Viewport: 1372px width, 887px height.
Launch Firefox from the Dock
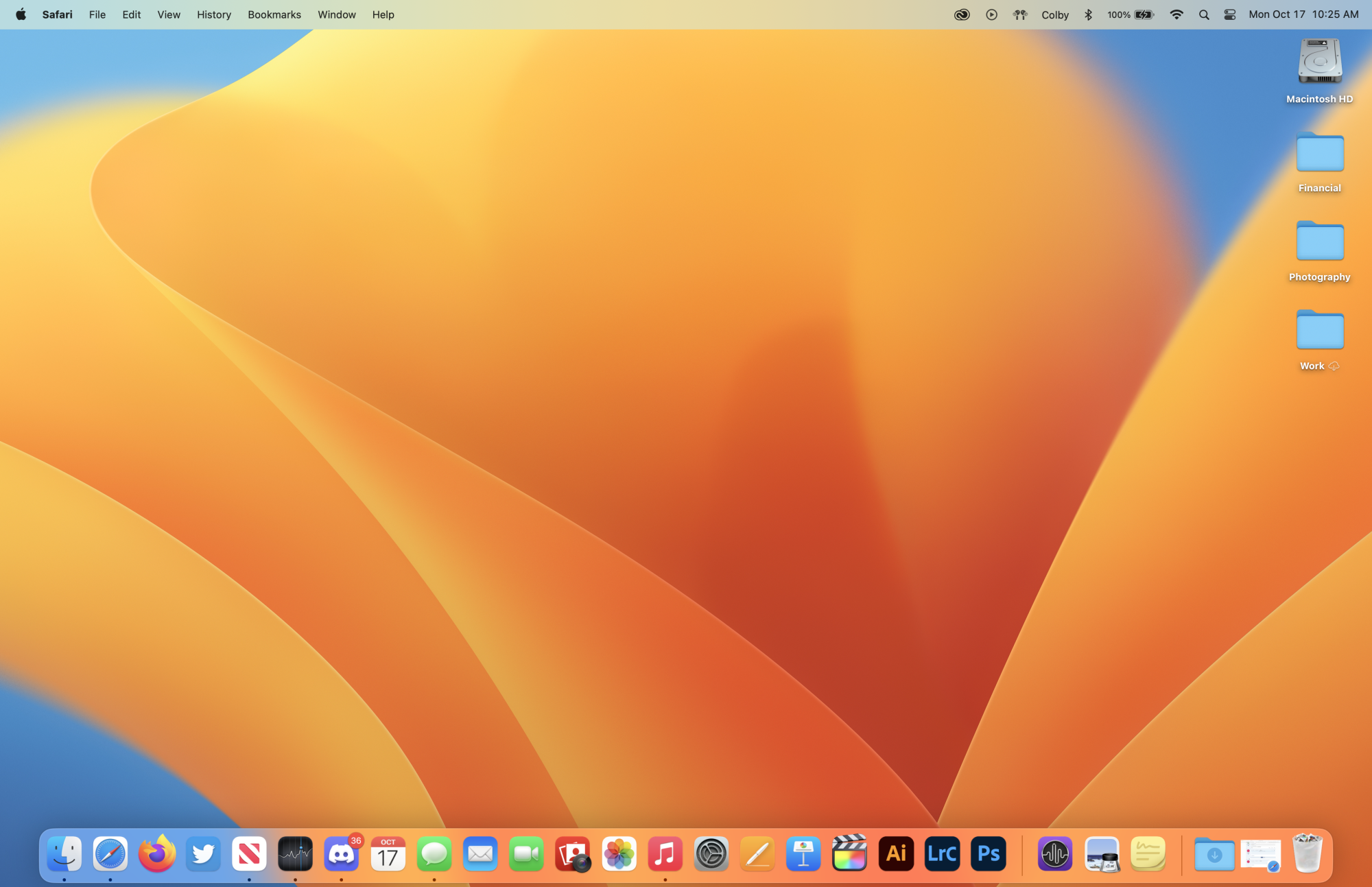tap(156, 854)
